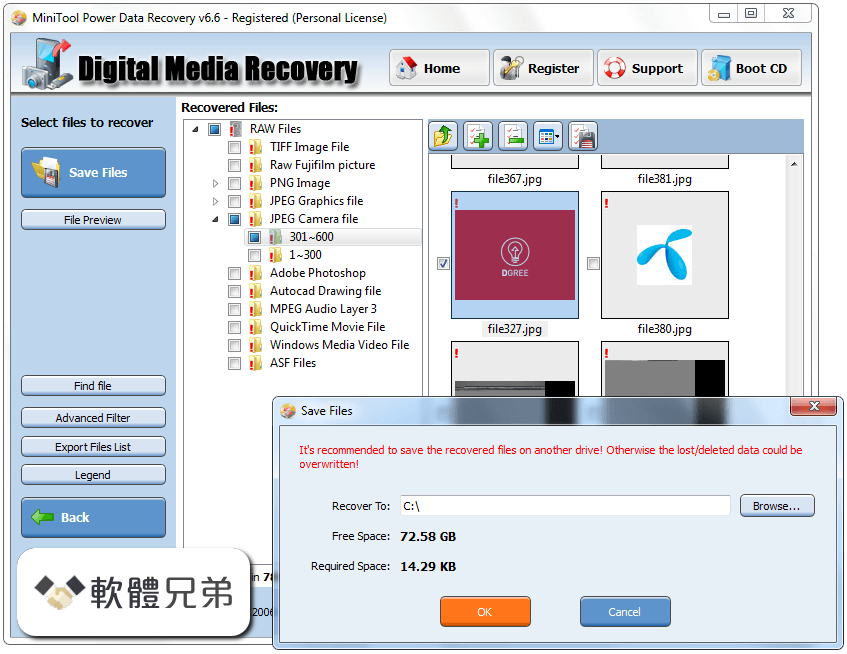
Task: Check the Raw Fujifilm picture checkbox
Action: (234, 165)
